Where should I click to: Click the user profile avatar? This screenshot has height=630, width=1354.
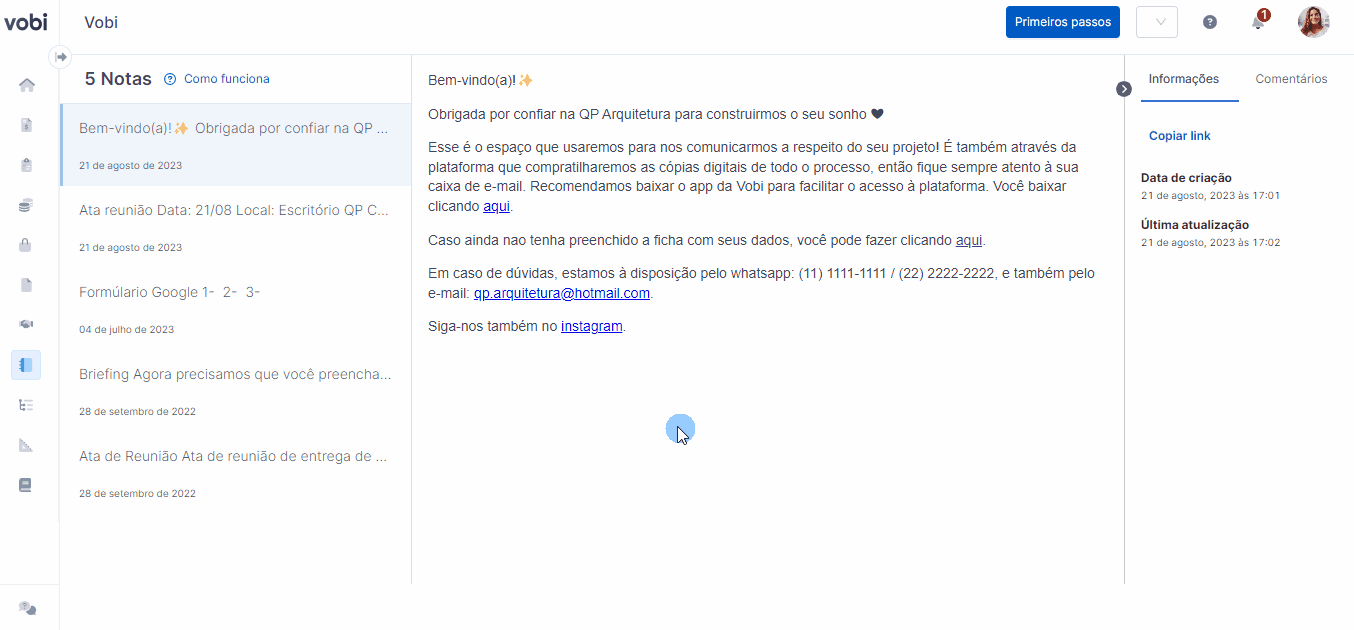[x=1314, y=22]
